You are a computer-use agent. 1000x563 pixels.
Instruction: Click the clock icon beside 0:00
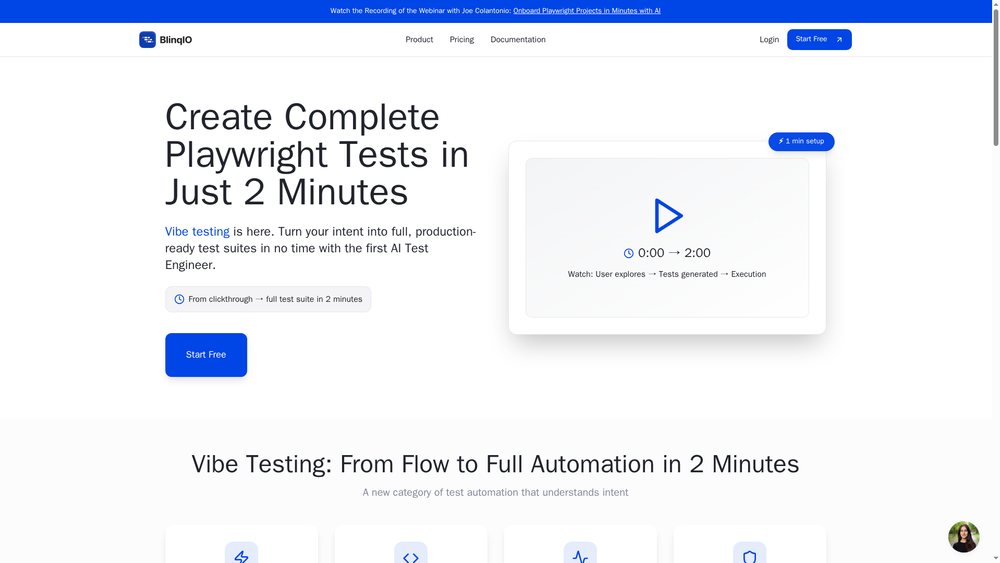628,253
